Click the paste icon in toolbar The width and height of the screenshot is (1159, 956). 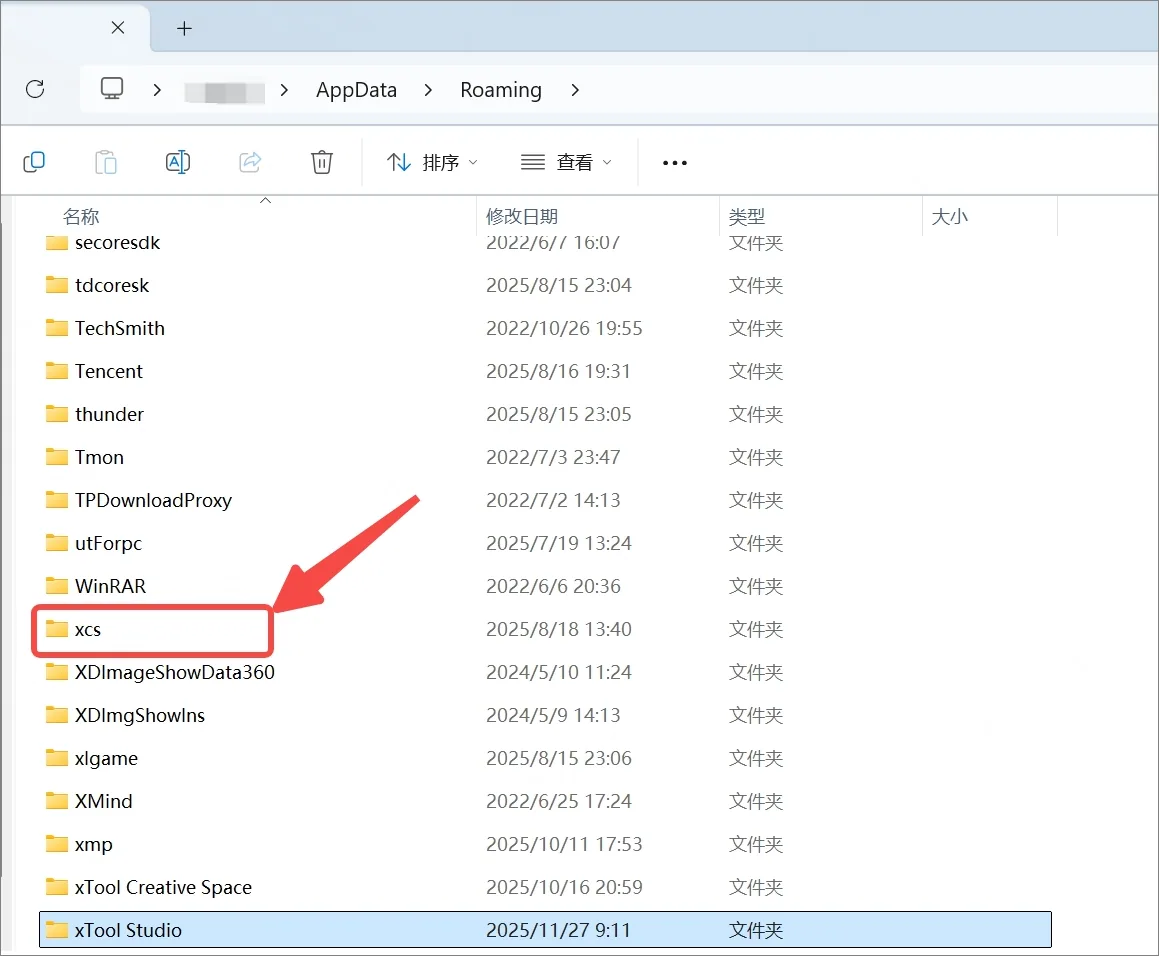click(106, 162)
